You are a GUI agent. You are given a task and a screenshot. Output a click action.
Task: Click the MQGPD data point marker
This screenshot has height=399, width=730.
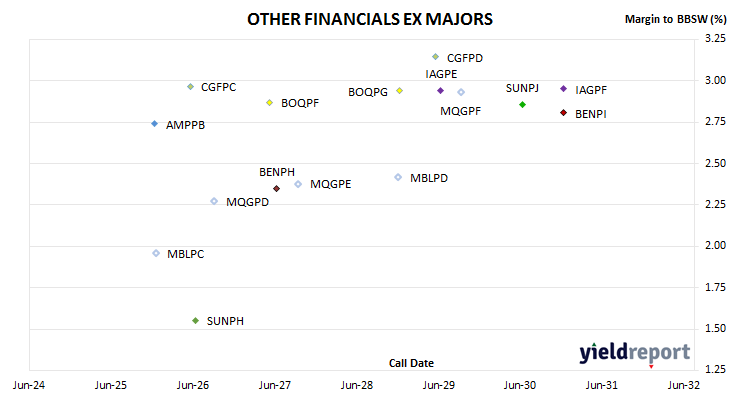point(214,201)
